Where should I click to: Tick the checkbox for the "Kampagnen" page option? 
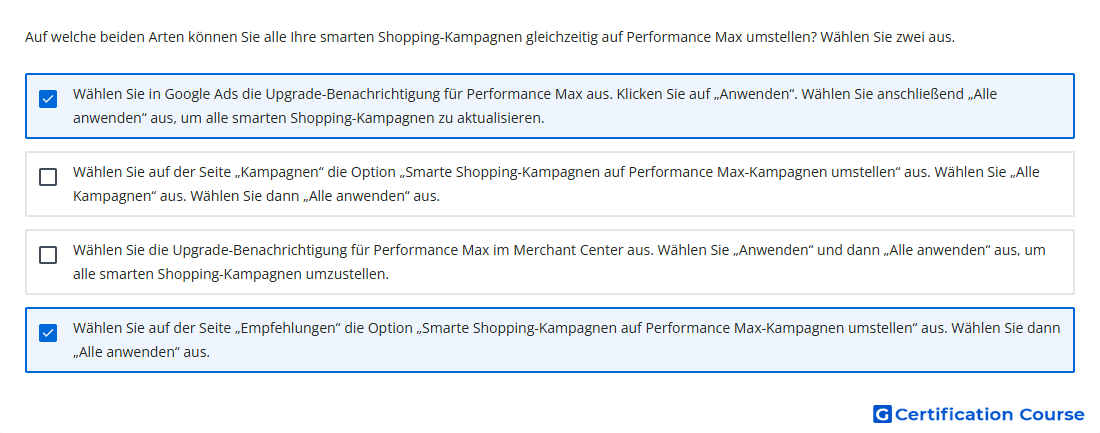pos(48,177)
